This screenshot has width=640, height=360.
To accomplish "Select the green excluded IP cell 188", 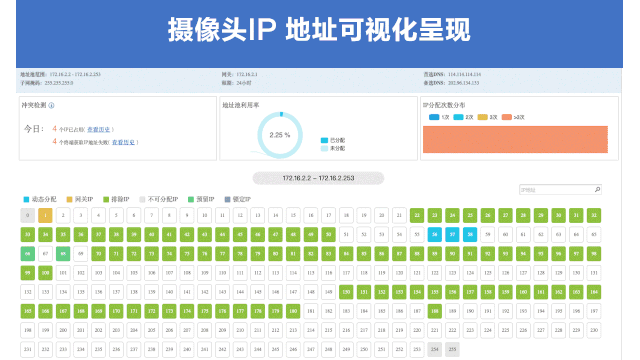I will coord(435,311).
